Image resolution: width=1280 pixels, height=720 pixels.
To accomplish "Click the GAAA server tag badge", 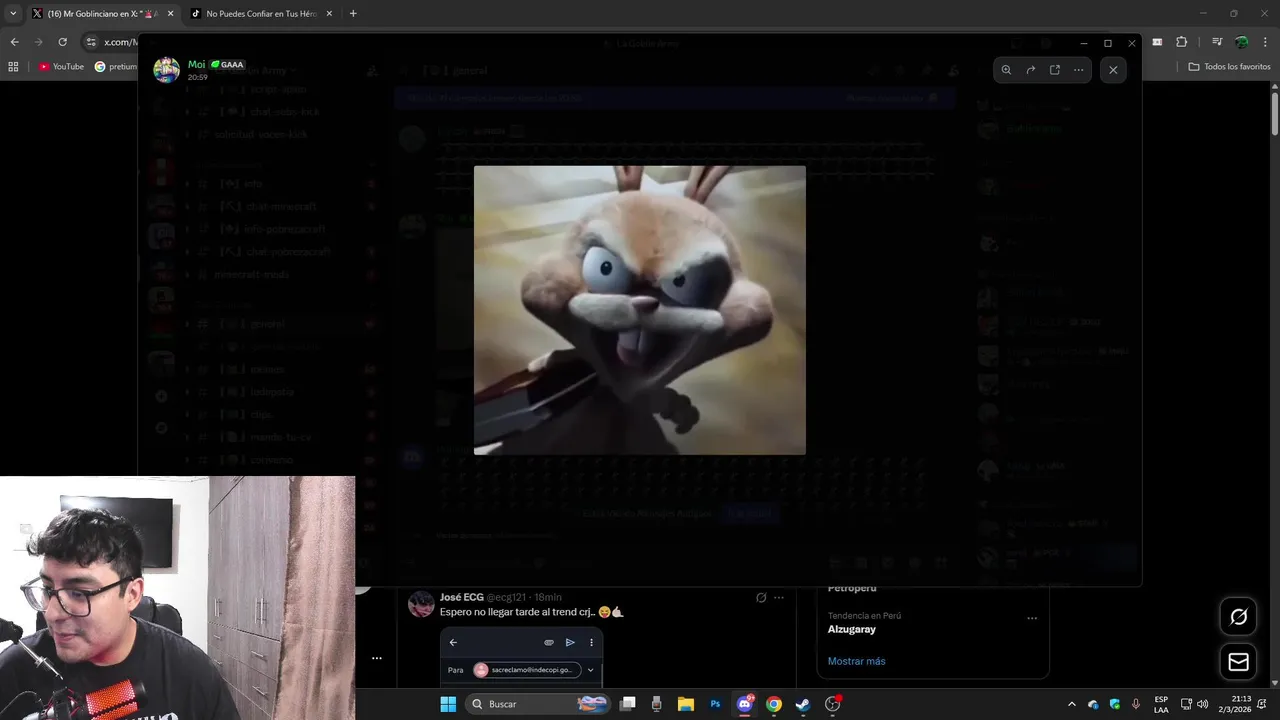I will click(x=227, y=64).
